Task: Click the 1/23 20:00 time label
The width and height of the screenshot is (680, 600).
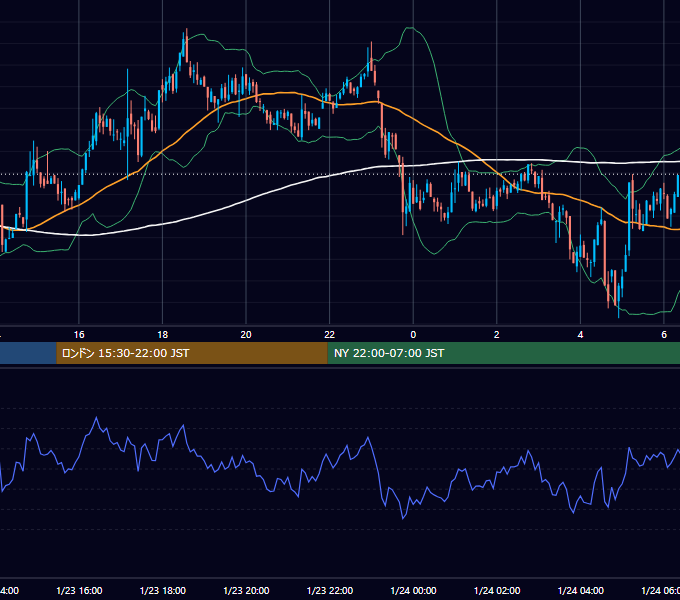Action: (246, 590)
